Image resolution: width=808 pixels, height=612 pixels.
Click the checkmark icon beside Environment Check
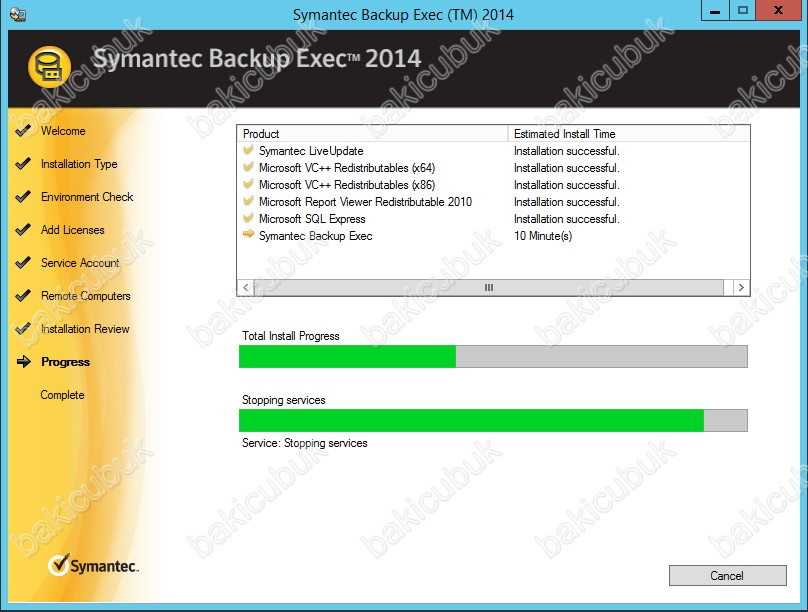pos(23,197)
